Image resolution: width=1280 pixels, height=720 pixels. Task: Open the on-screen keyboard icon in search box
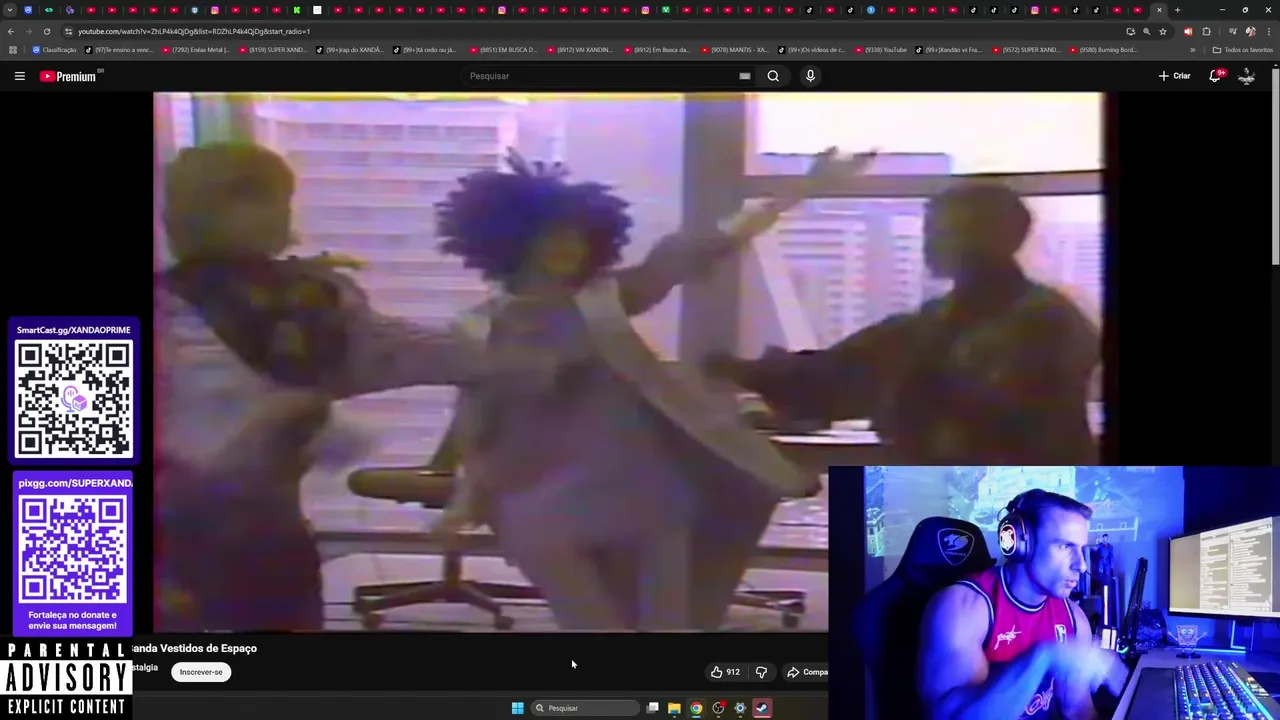click(x=745, y=76)
